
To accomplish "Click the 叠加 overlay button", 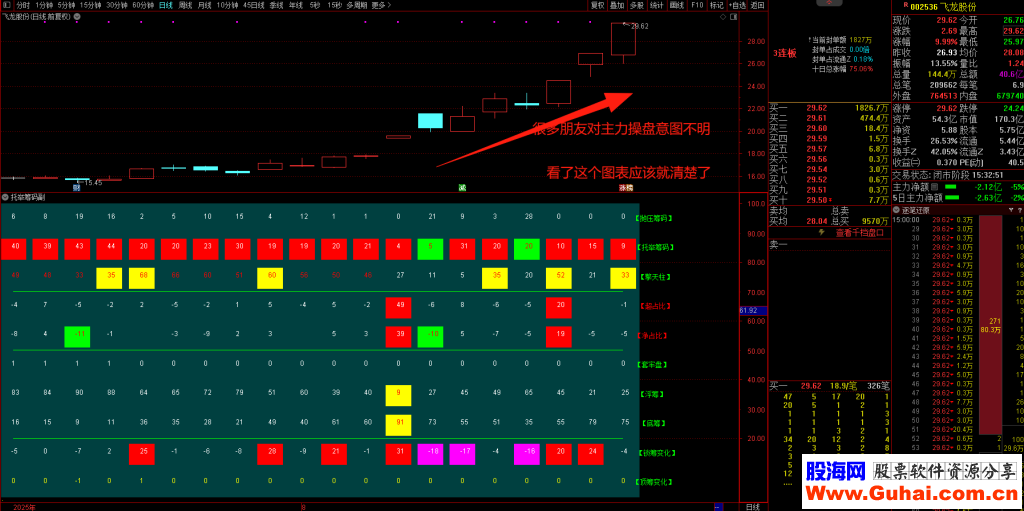I will pos(617,5).
